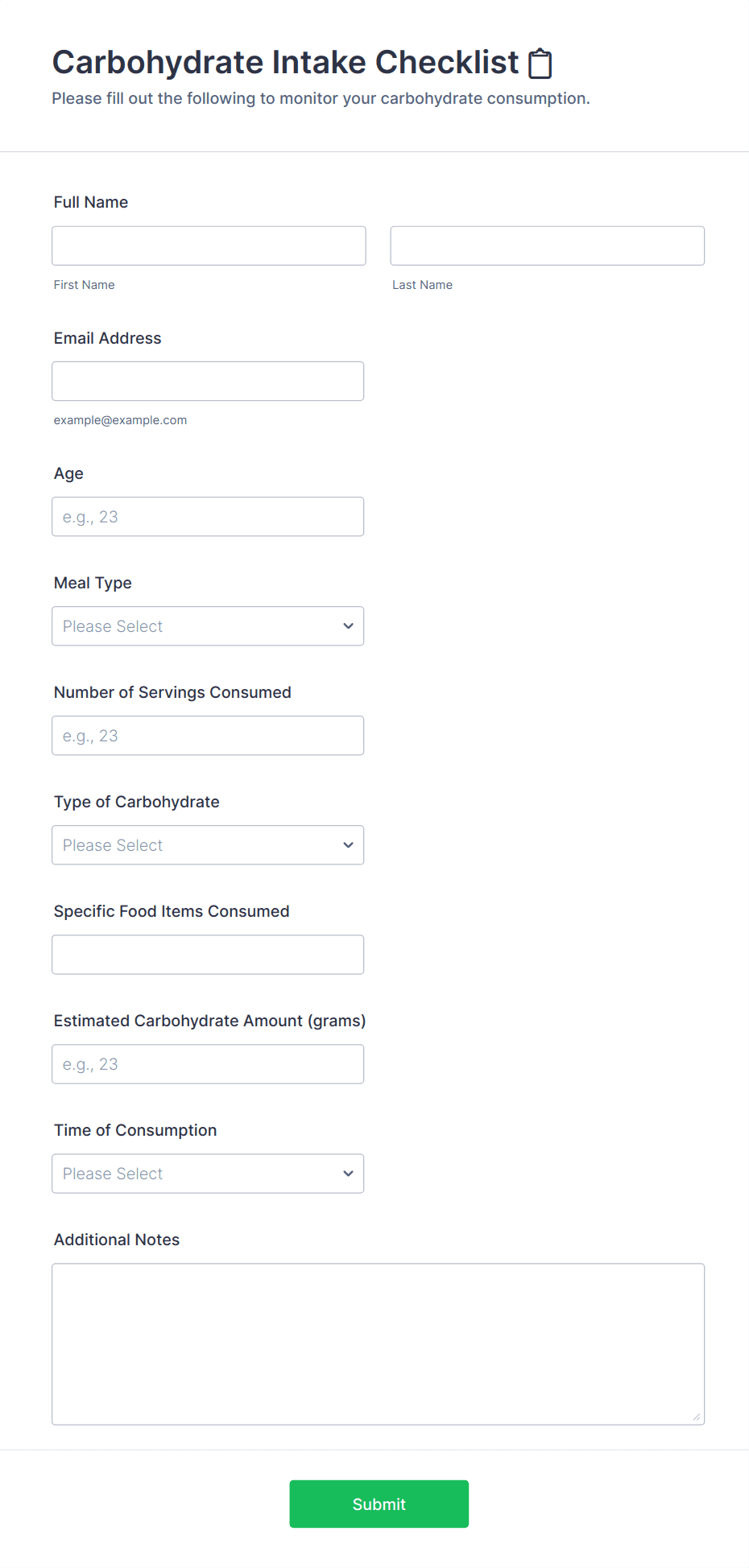Image resolution: width=749 pixels, height=1568 pixels.
Task: Click inside the Additional Notes textarea
Action: pyautogui.click(x=378, y=1343)
